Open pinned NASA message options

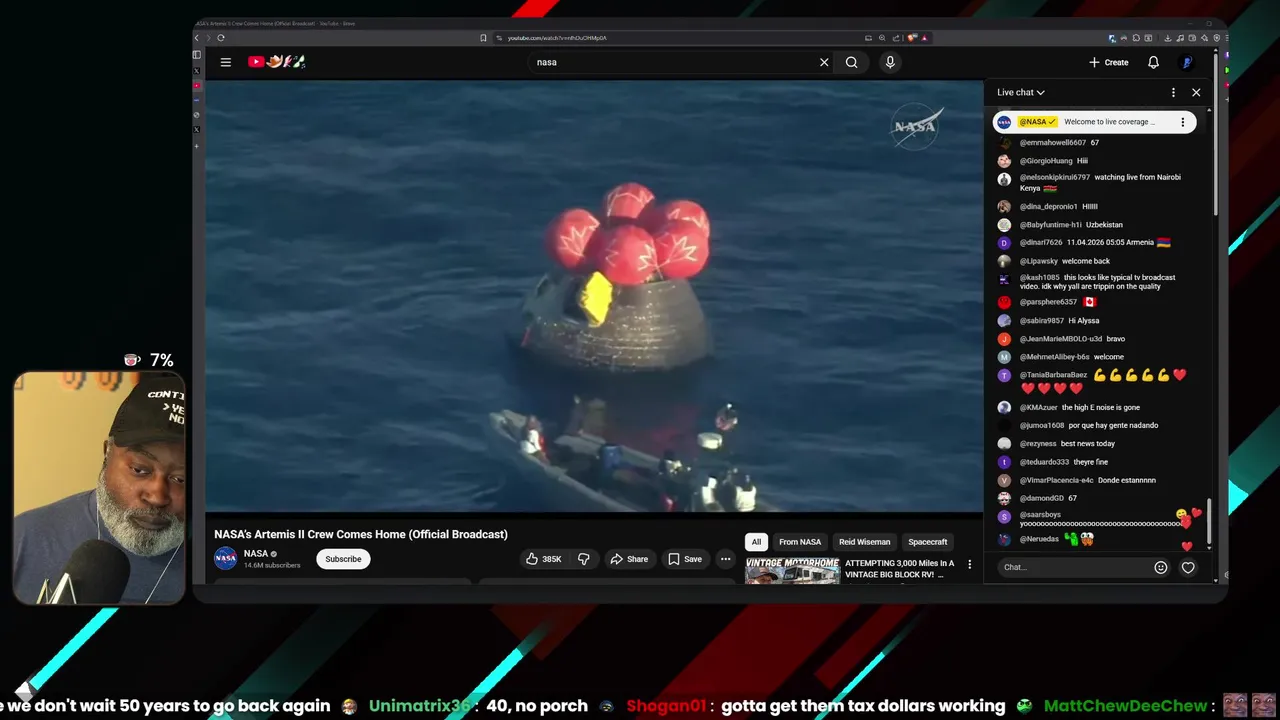1182,122
